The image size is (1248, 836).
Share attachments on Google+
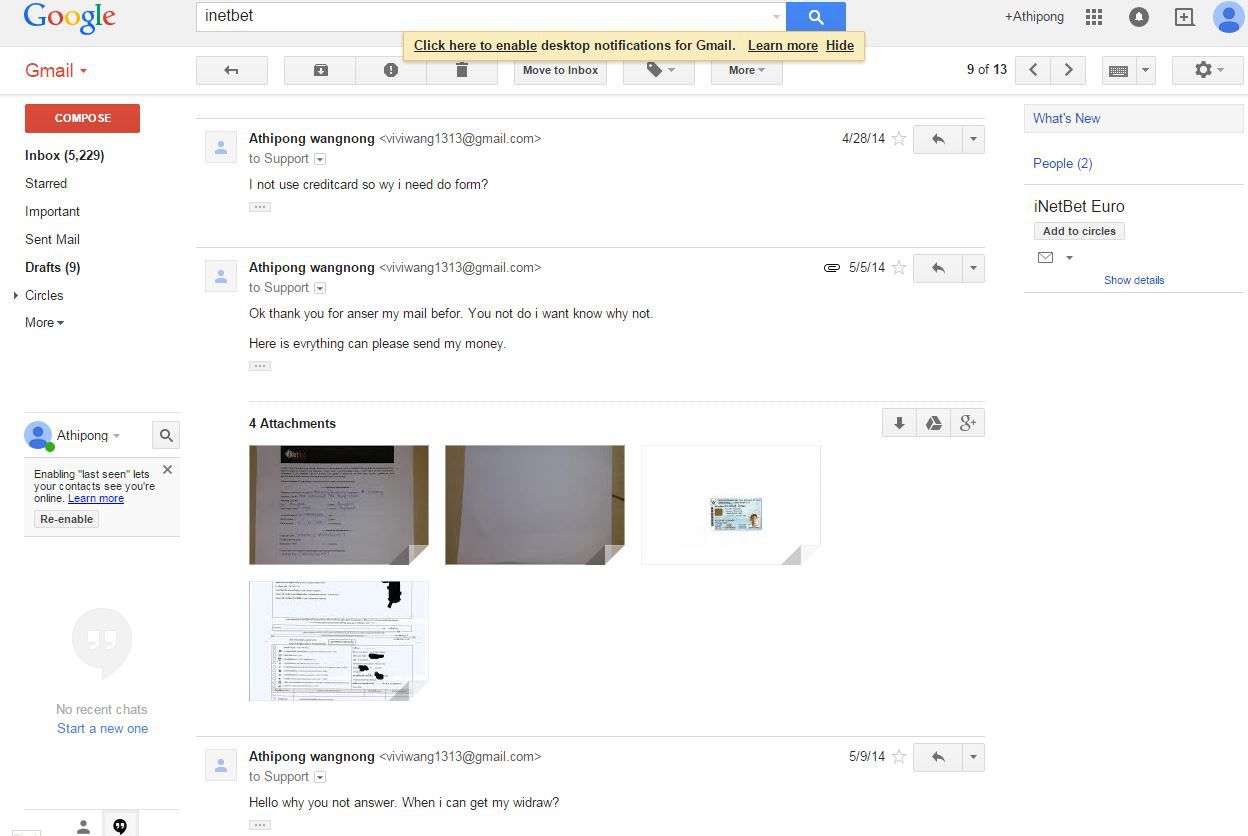[x=967, y=423]
